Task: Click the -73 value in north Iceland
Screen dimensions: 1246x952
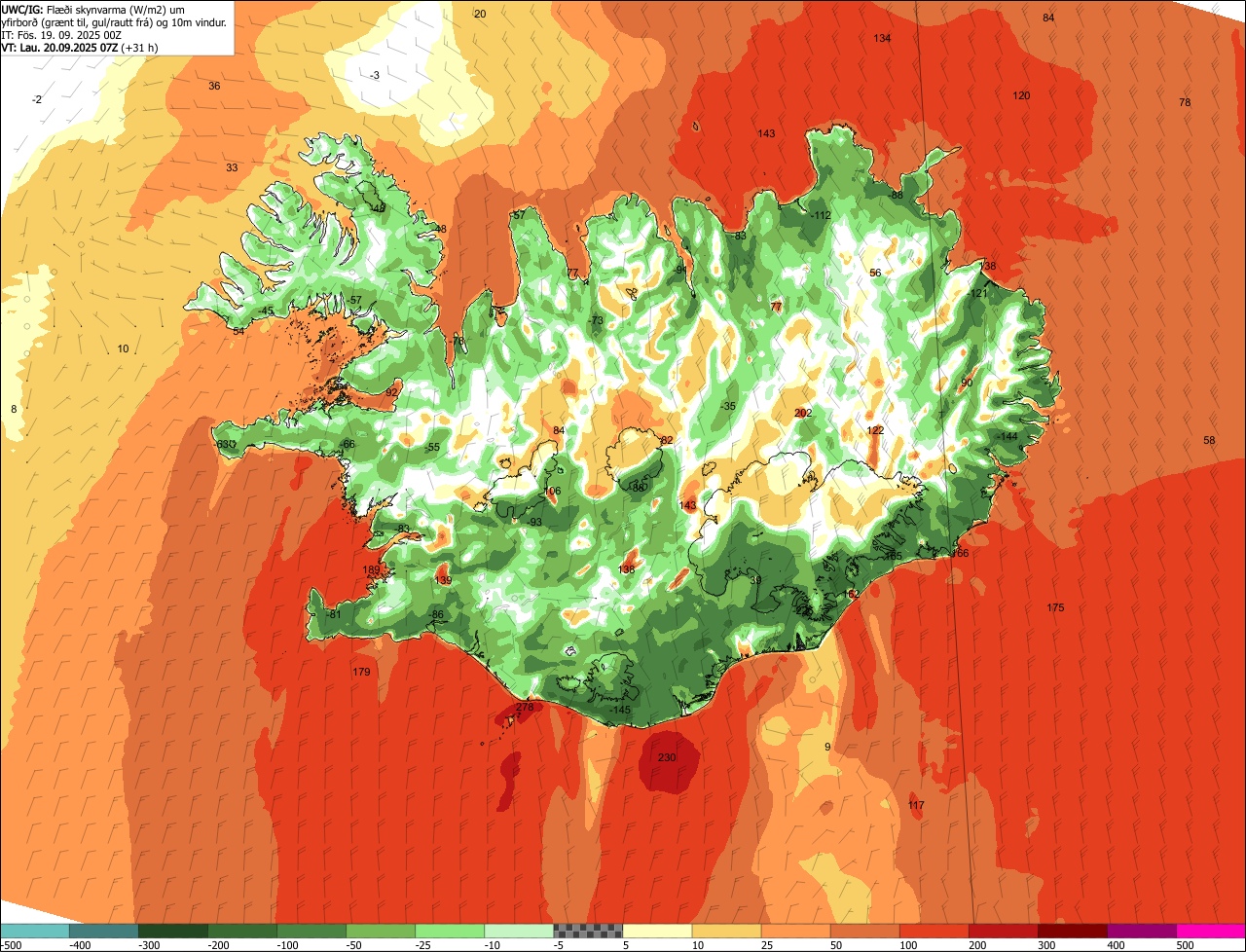Action: click(x=596, y=320)
